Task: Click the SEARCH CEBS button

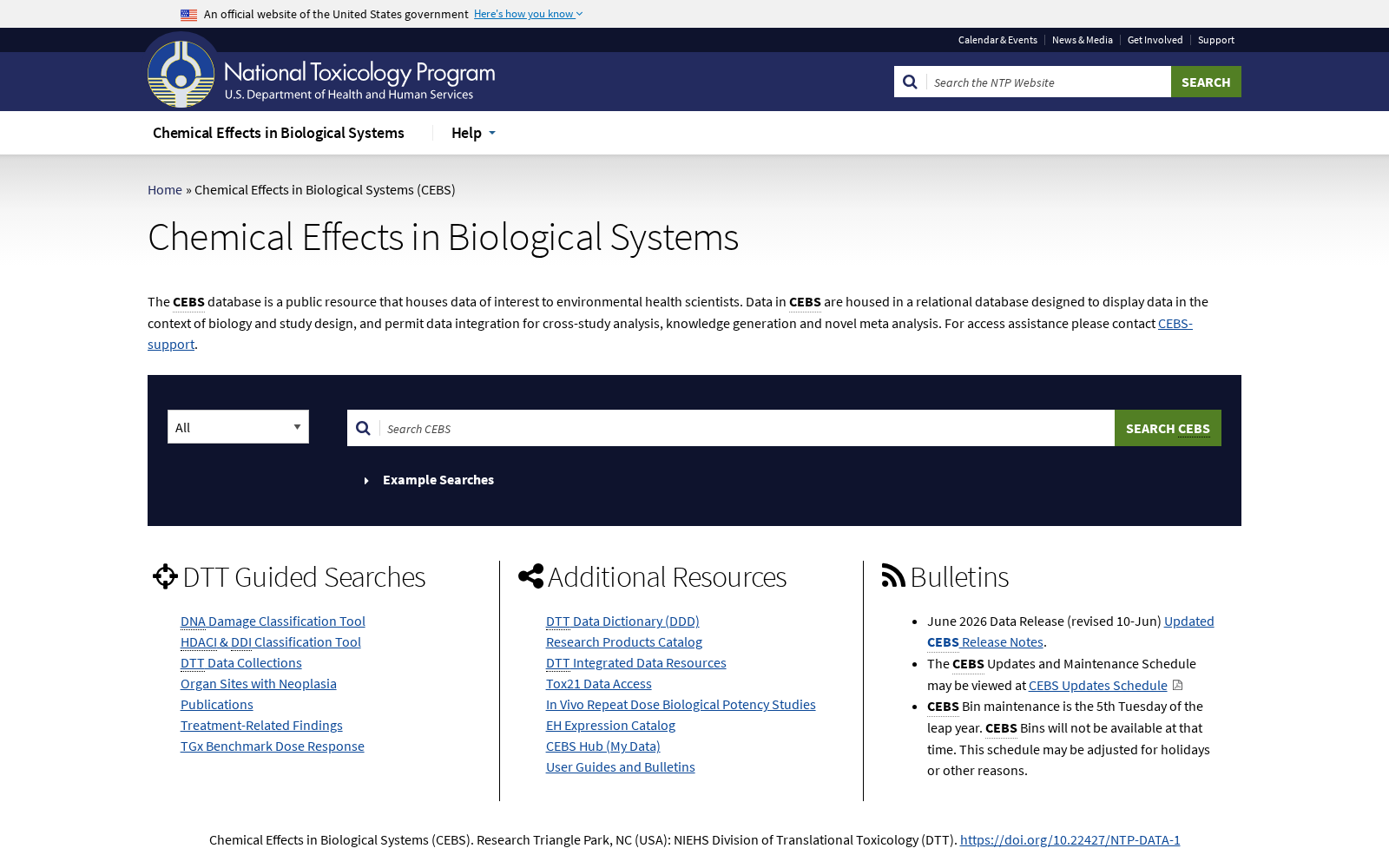Action: [1168, 428]
